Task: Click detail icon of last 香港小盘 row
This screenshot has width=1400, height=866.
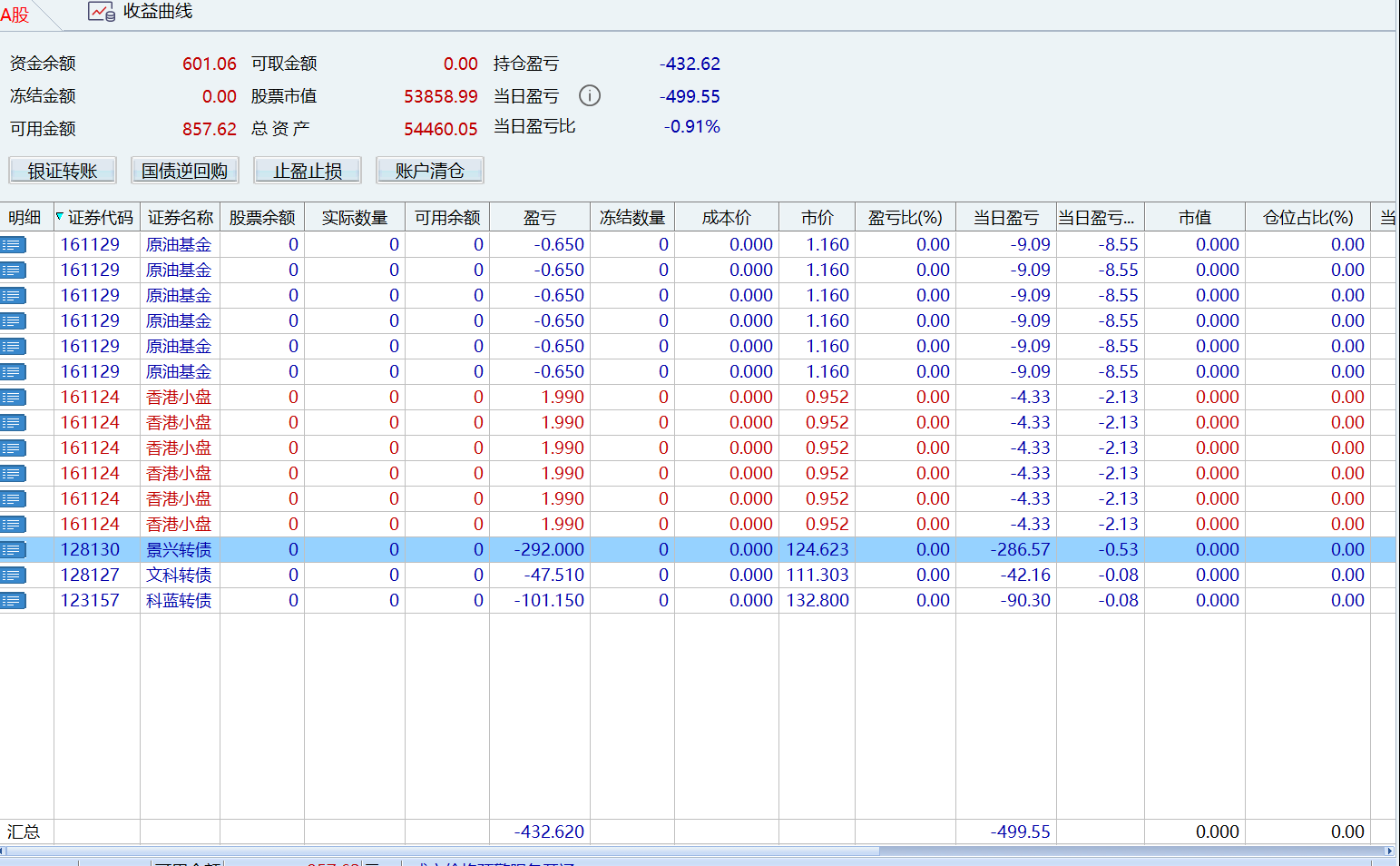Action: (14, 525)
